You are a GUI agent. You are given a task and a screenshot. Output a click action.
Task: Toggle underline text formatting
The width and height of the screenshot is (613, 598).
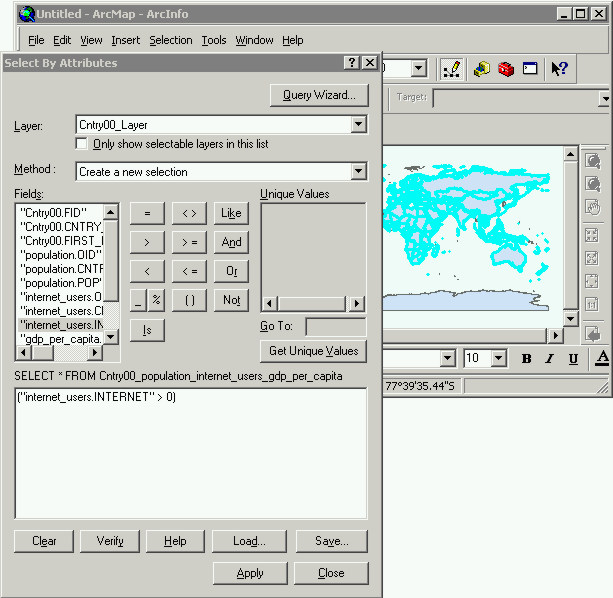coord(573,359)
